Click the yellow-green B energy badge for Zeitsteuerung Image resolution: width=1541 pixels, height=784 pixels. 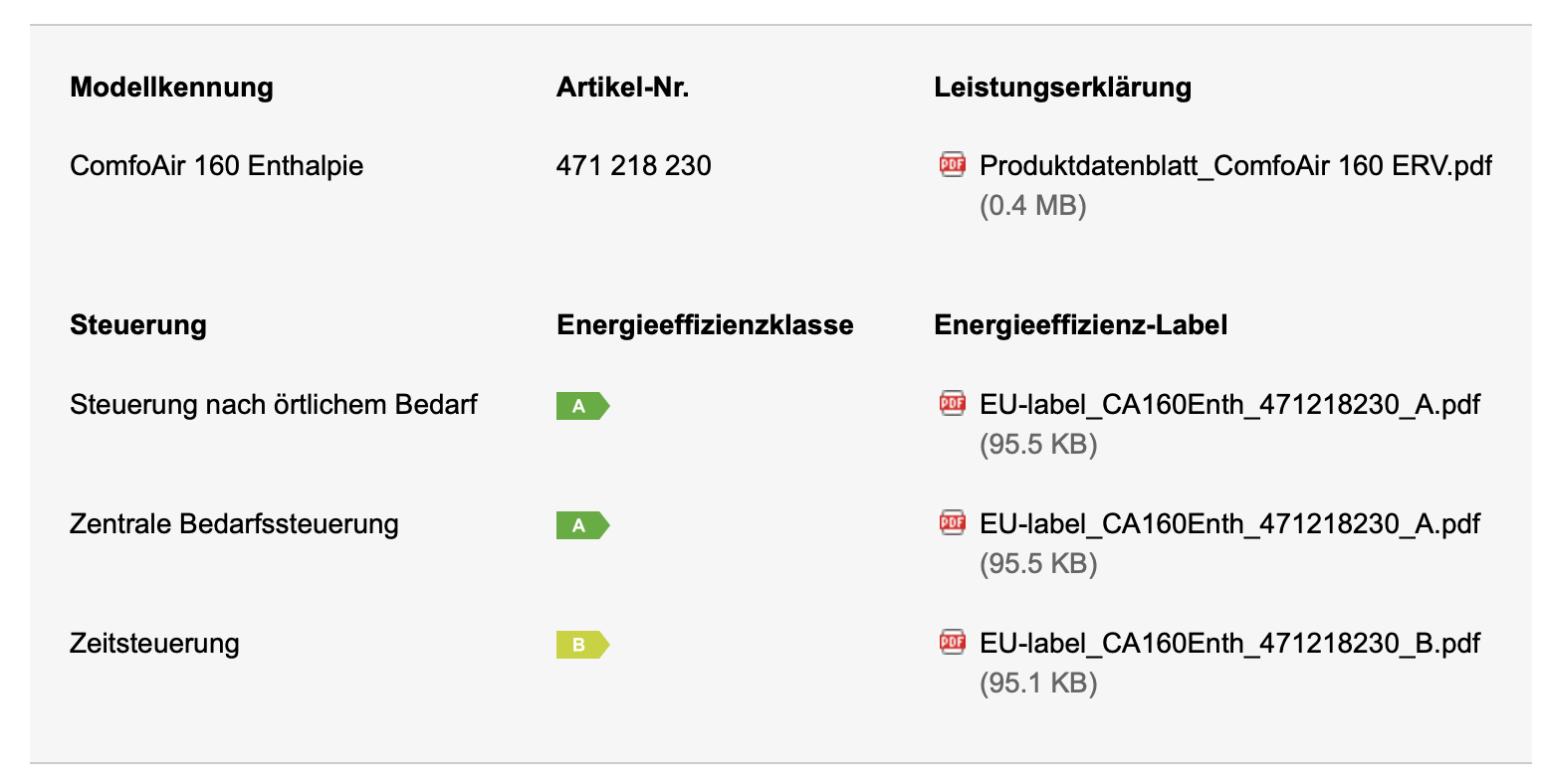tap(582, 645)
